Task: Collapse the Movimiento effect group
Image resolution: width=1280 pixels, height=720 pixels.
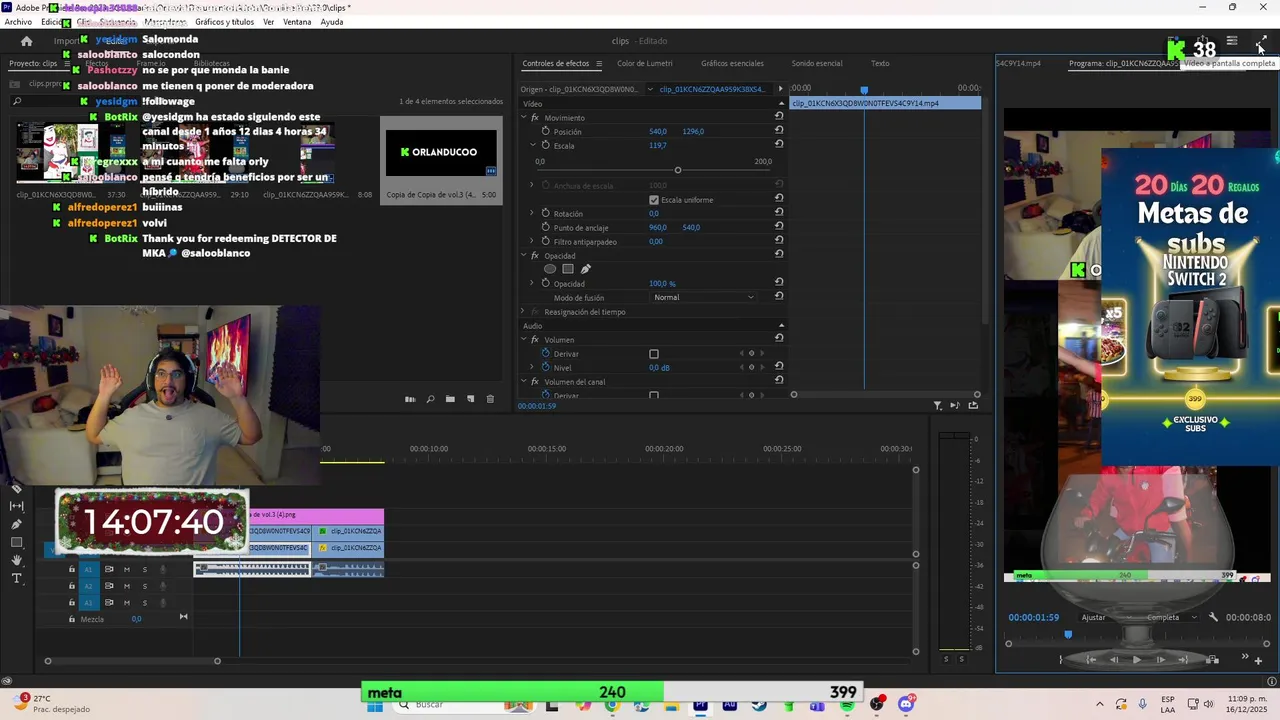Action: click(x=522, y=118)
